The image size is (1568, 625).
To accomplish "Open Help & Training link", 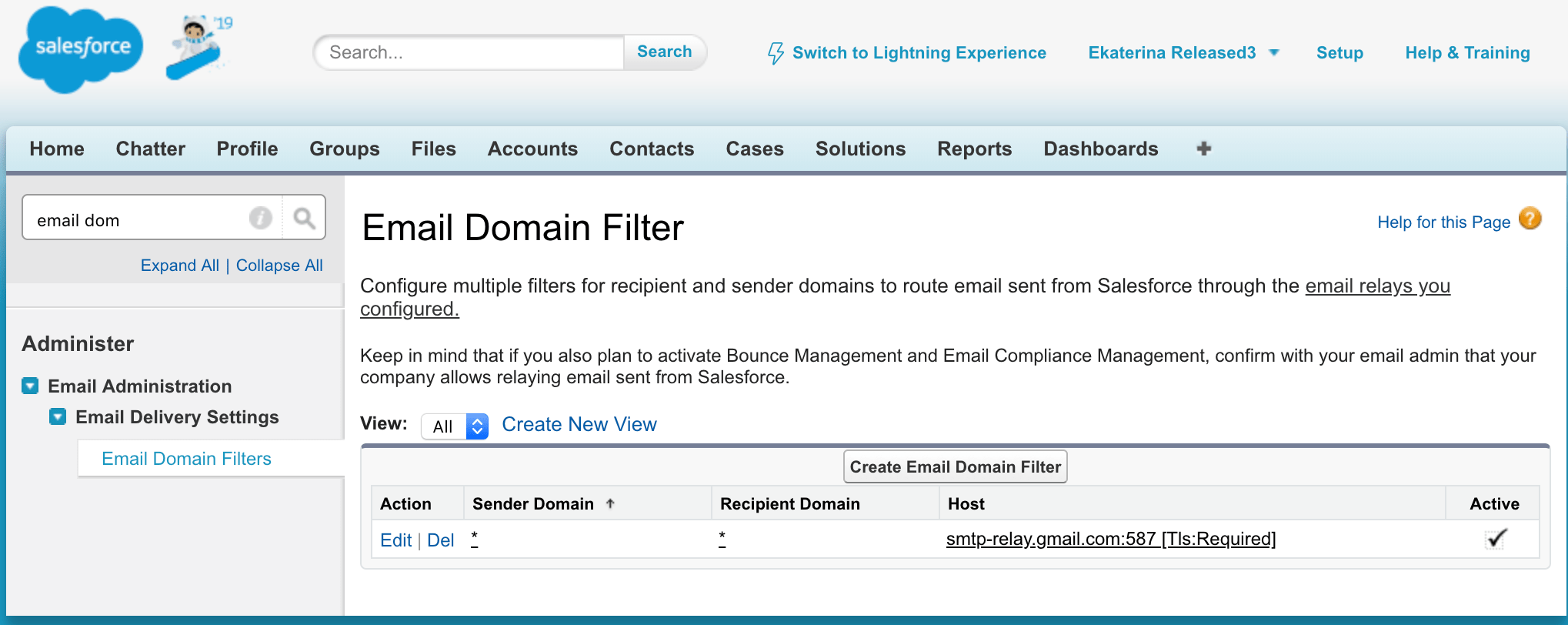I will click(x=1467, y=52).
